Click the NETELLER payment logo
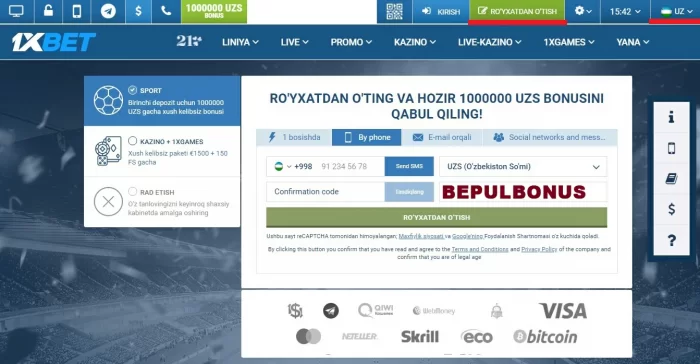 coord(359,336)
